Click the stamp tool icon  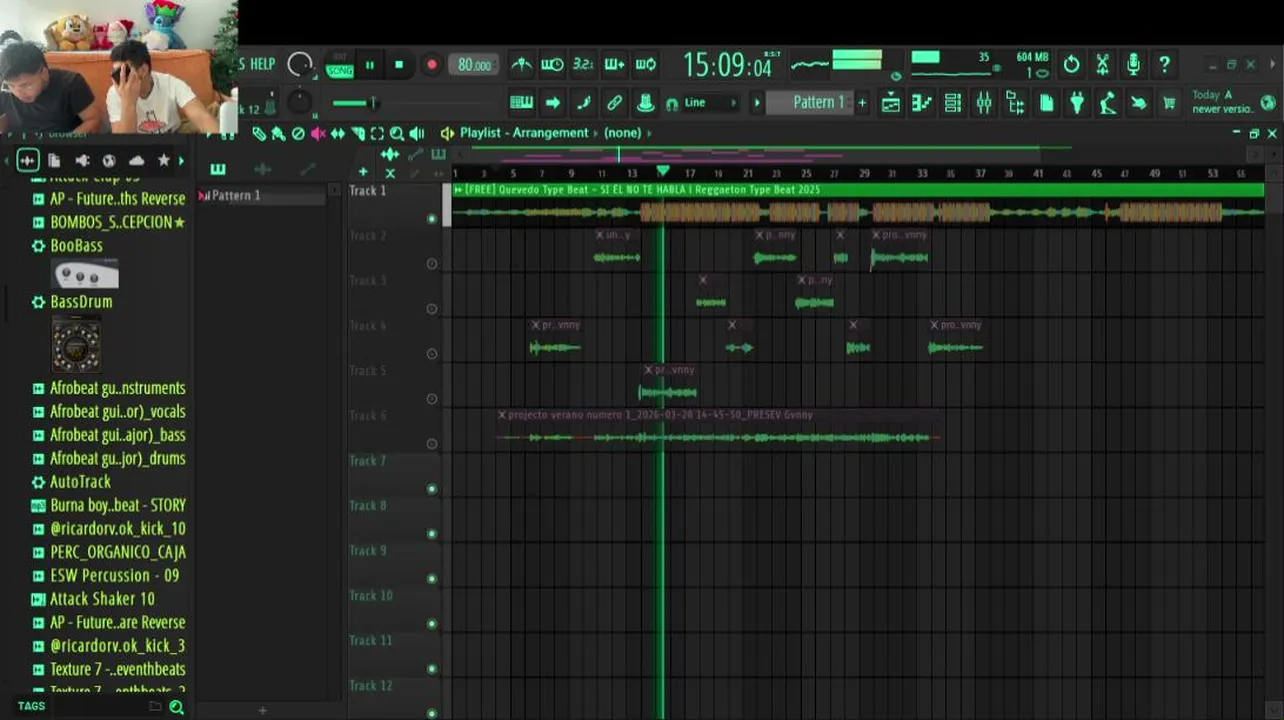click(646, 103)
